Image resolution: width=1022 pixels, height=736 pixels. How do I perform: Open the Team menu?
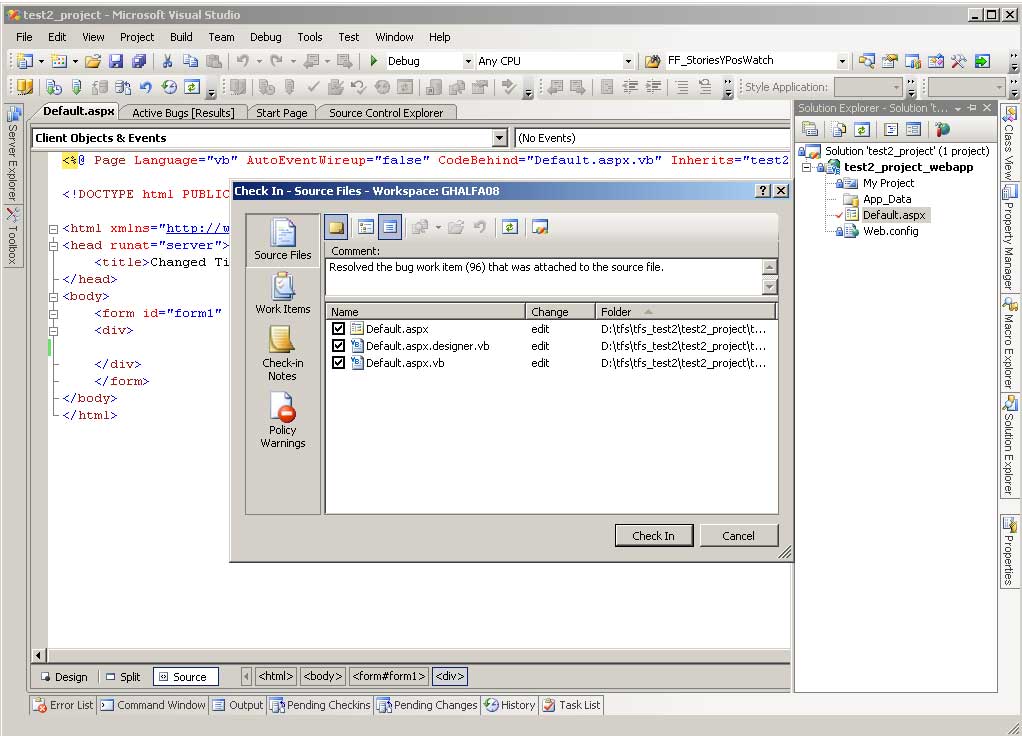click(221, 37)
